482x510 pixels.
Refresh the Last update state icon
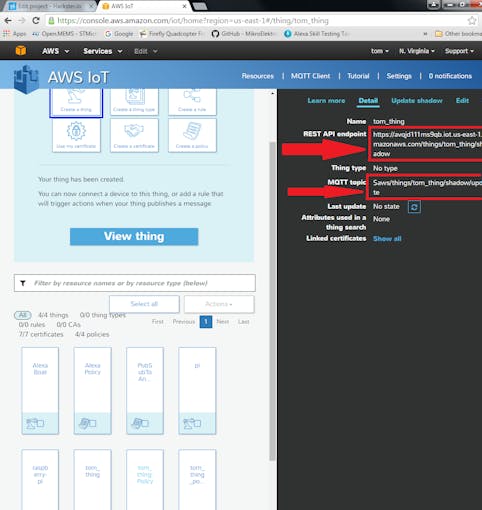click(x=414, y=207)
